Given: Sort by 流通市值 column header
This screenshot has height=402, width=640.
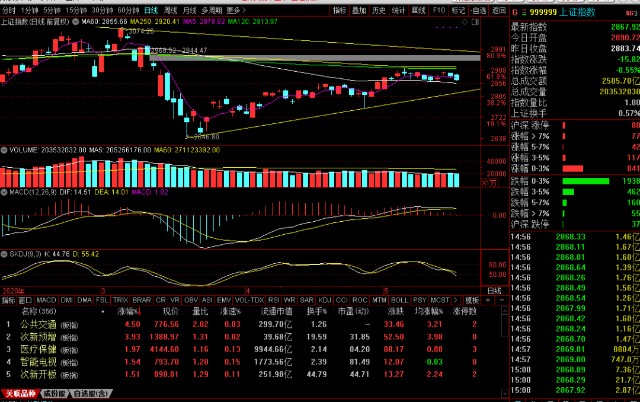Looking at the screenshot, I should click(276, 312).
